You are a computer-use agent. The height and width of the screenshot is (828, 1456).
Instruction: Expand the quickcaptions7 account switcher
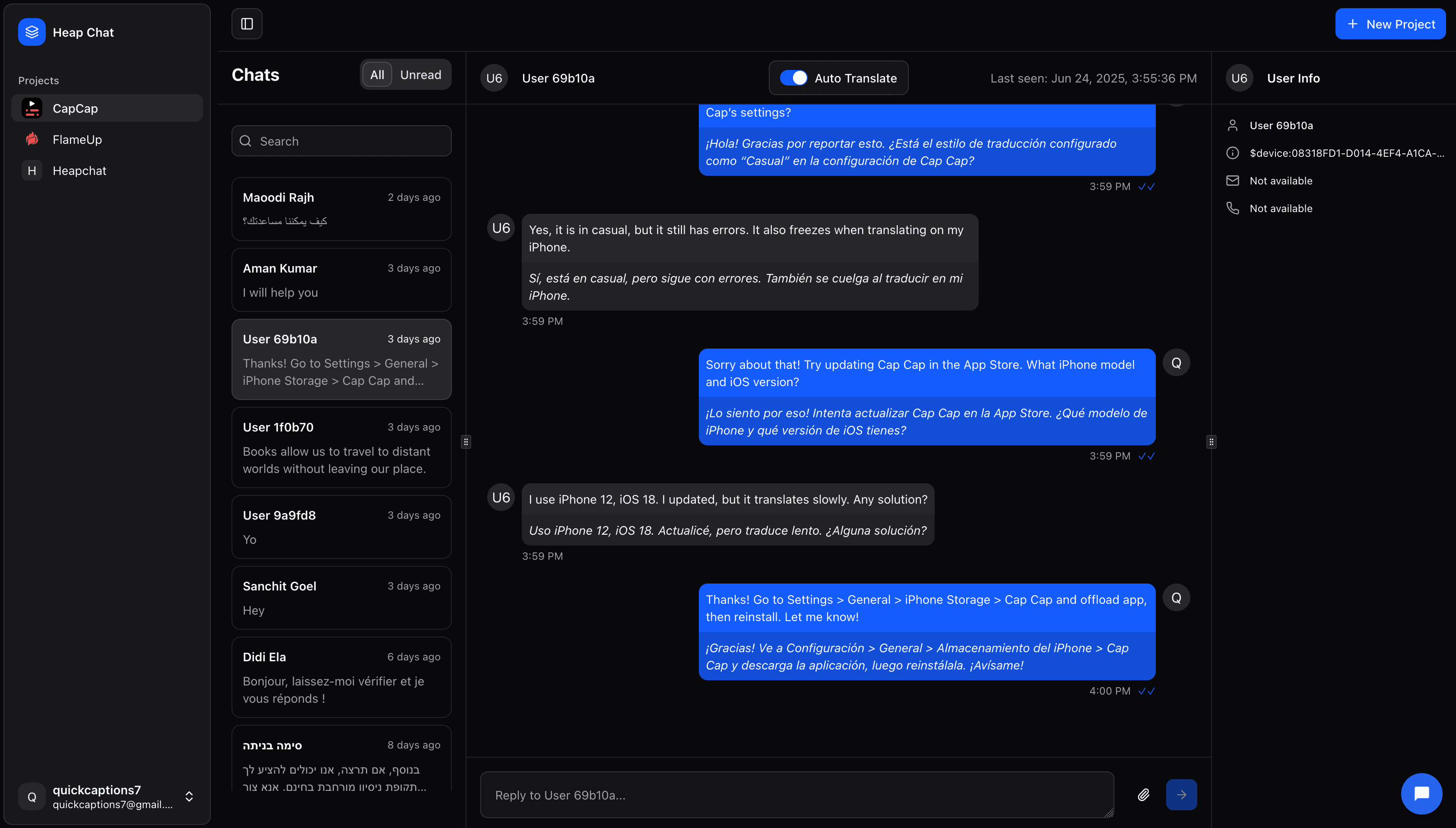point(189,796)
